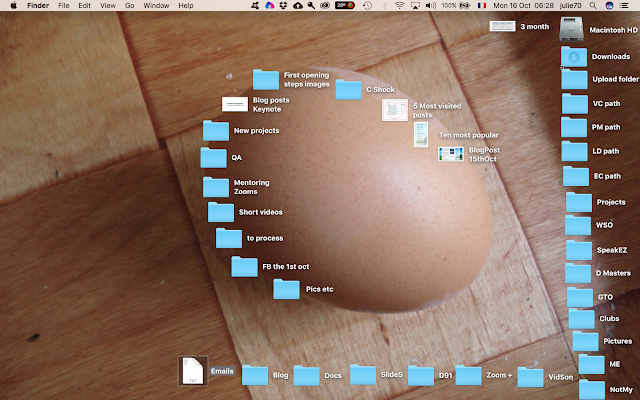This screenshot has width=640, height=400.
Task: Click the Bluetooth menu bar icon
Action: pos(384,5)
